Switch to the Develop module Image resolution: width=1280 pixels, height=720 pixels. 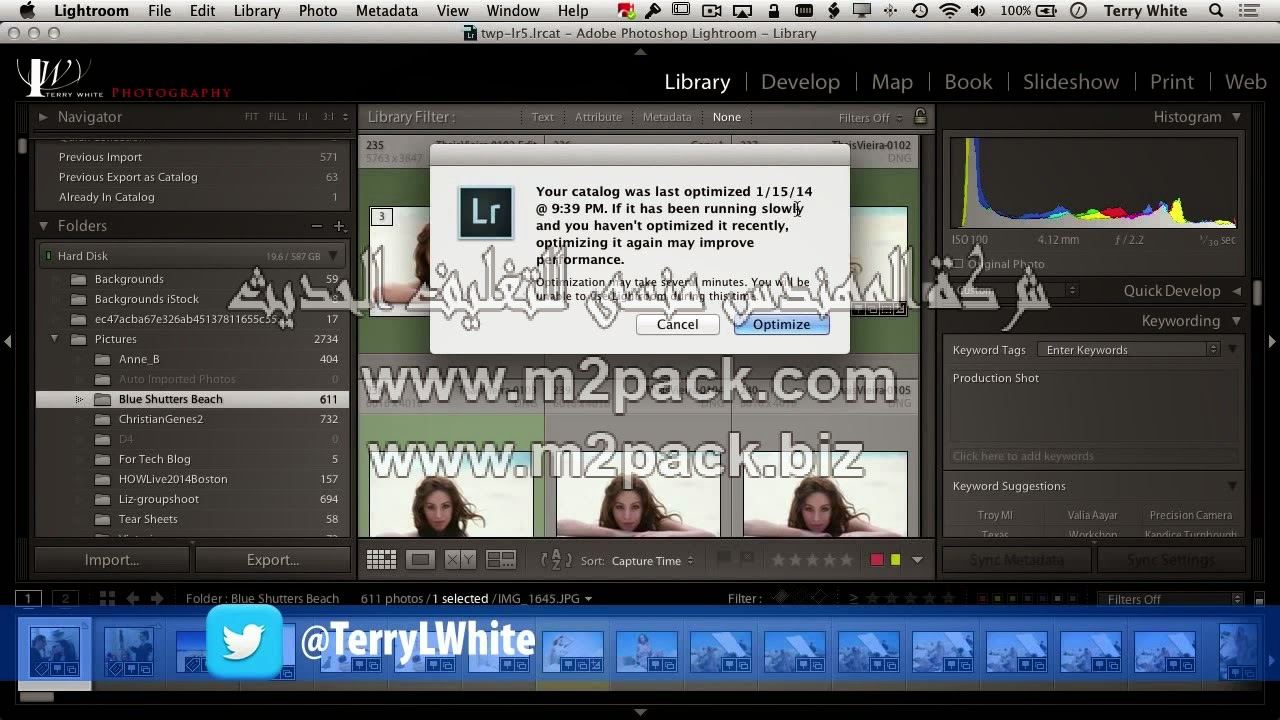coord(800,82)
